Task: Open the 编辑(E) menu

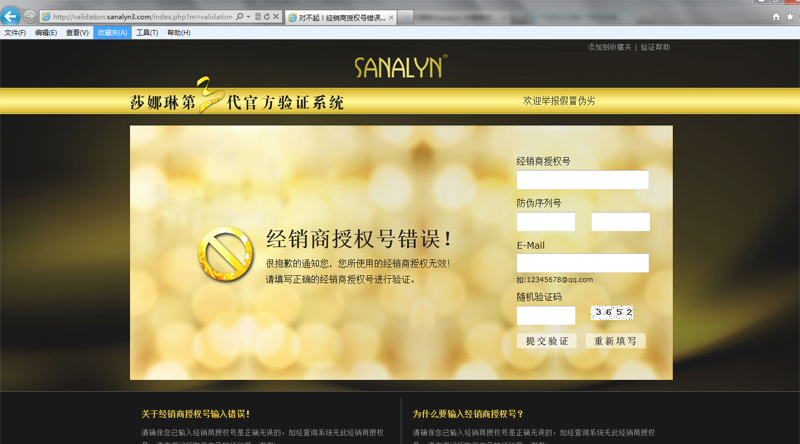Action: (x=46, y=33)
